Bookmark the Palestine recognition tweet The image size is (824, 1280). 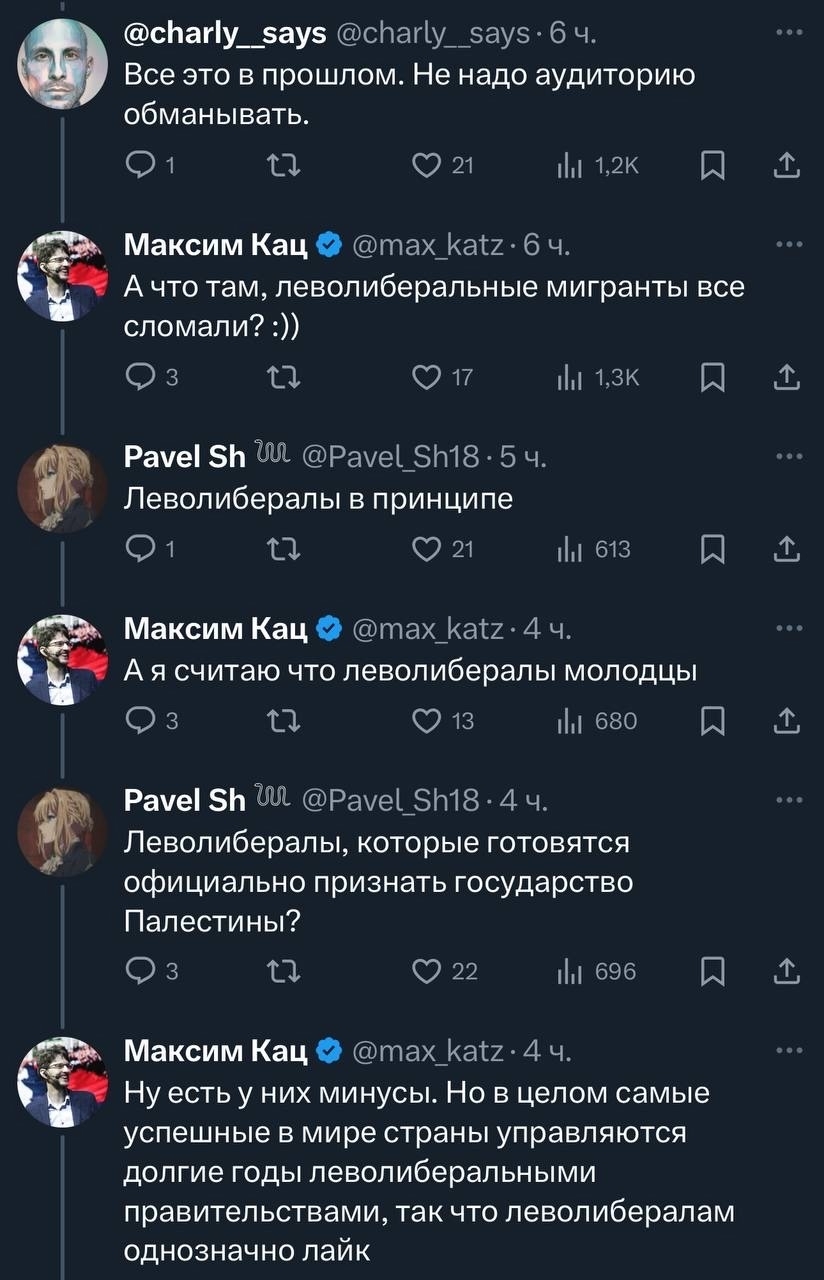click(711, 971)
